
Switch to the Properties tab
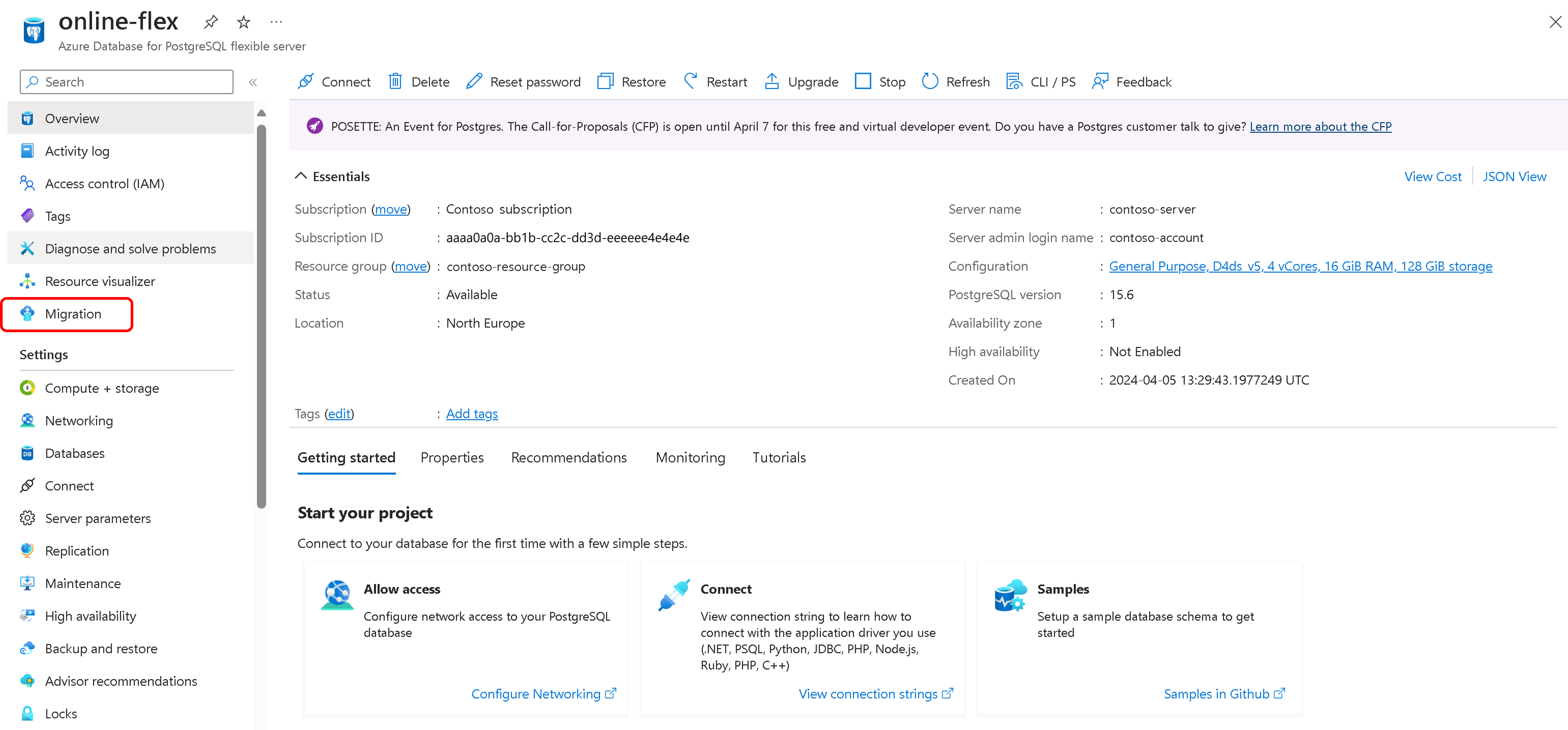[x=452, y=458]
